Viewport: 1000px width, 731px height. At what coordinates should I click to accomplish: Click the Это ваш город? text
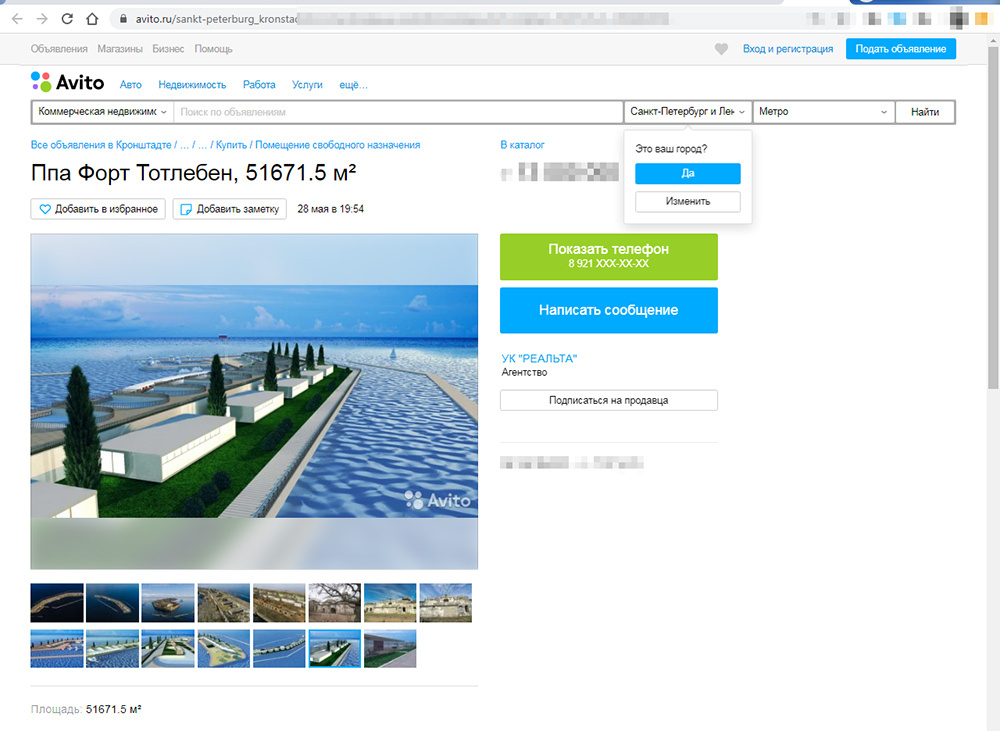pyautogui.click(x=671, y=149)
